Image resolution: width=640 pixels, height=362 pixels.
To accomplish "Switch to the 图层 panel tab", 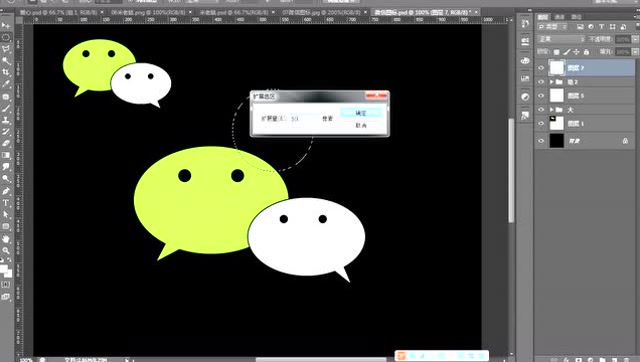I will [542, 17].
